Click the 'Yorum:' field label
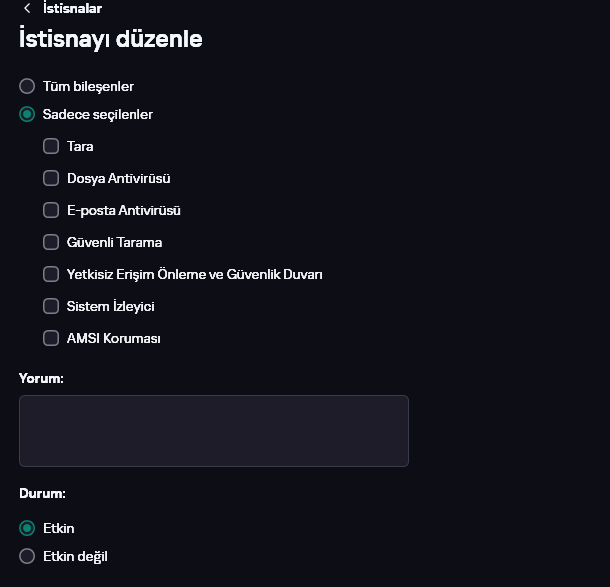Viewport: 610px width, 587px height. (41, 378)
